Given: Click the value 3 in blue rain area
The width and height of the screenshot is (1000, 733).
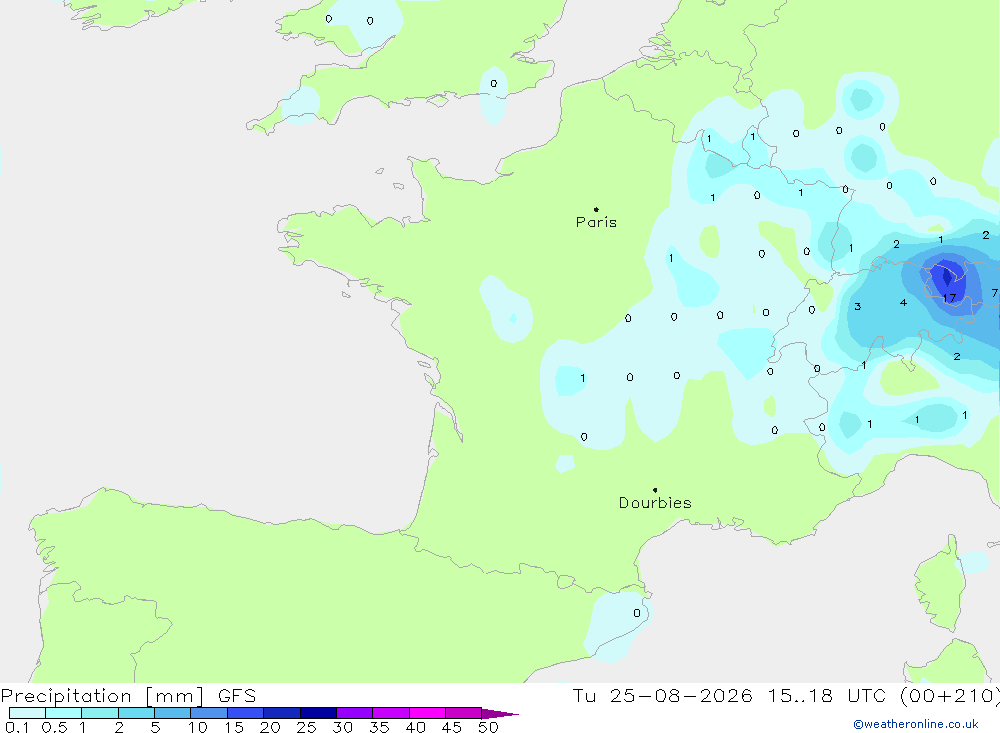Looking at the screenshot, I should 858,306.
